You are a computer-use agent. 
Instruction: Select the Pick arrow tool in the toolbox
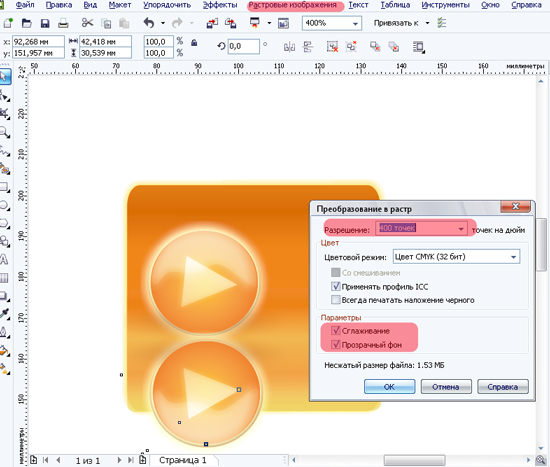[5, 76]
